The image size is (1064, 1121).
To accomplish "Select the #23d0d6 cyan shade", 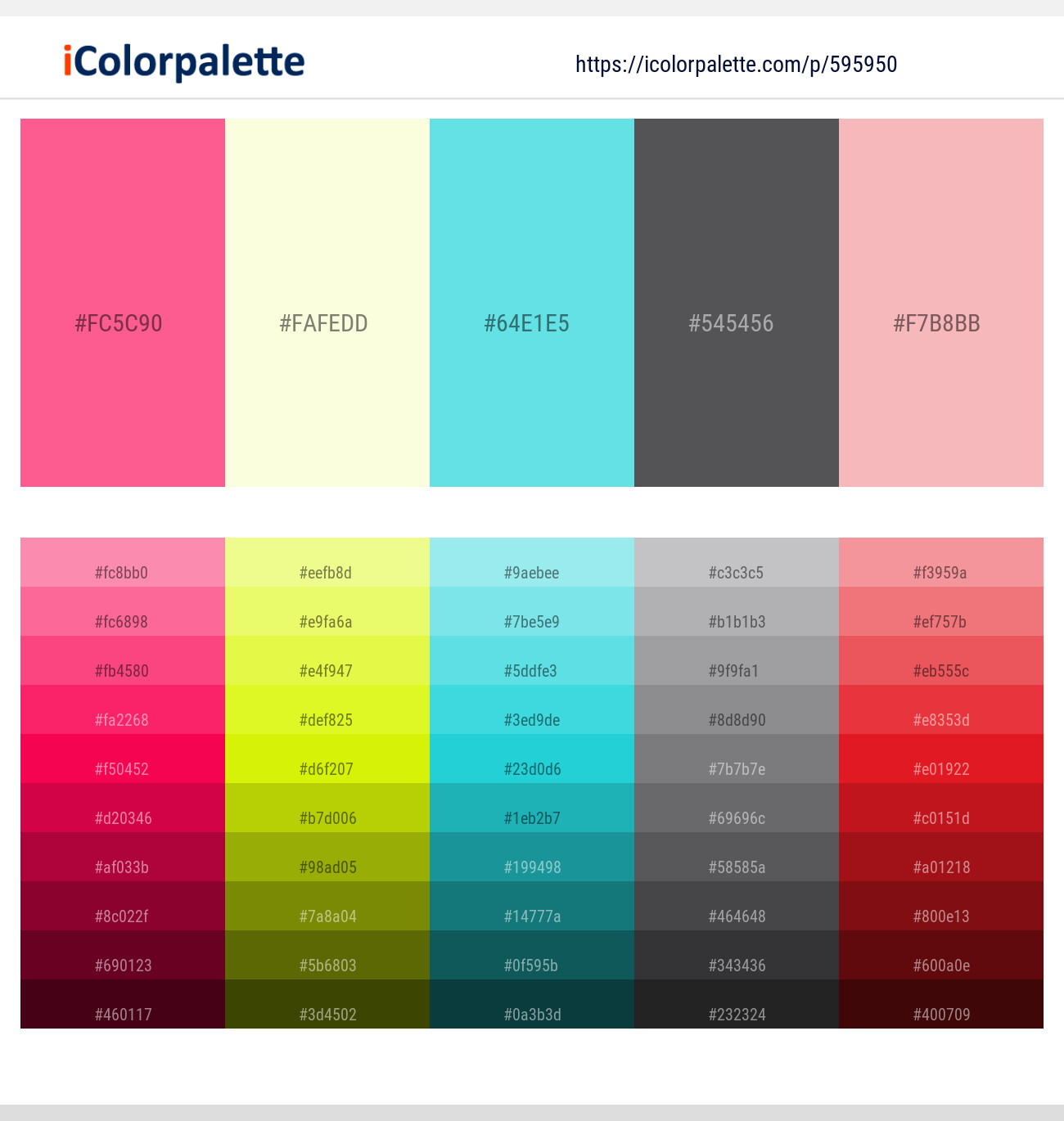I will (532, 759).
